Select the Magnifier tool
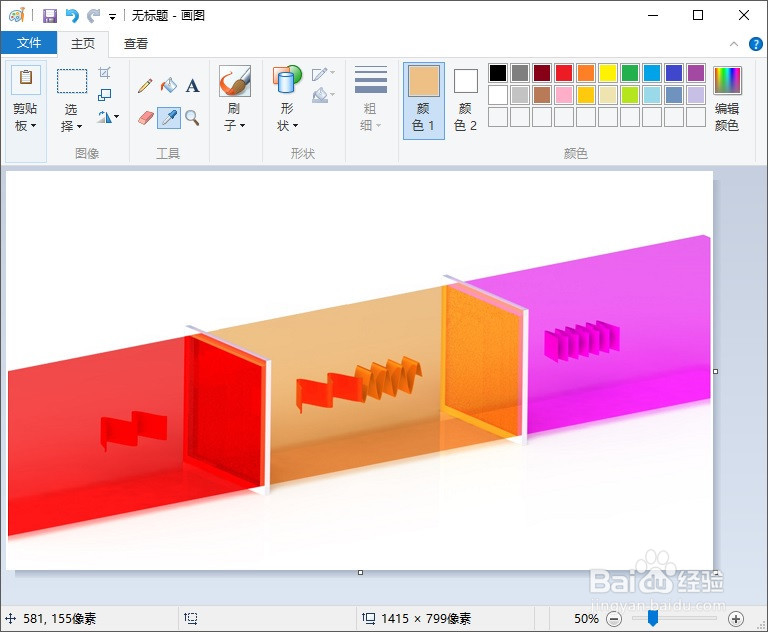Image resolution: width=768 pixels, height=632 pixels. click(x=192, y=118)
